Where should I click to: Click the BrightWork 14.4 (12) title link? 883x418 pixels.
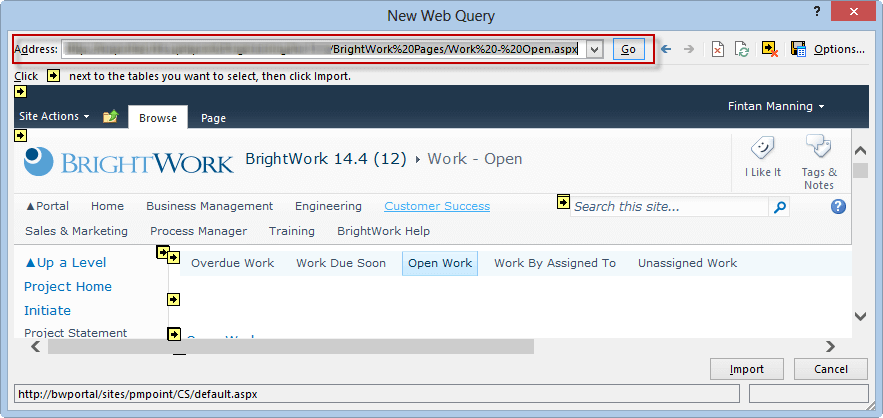click(x=326, y=159)
